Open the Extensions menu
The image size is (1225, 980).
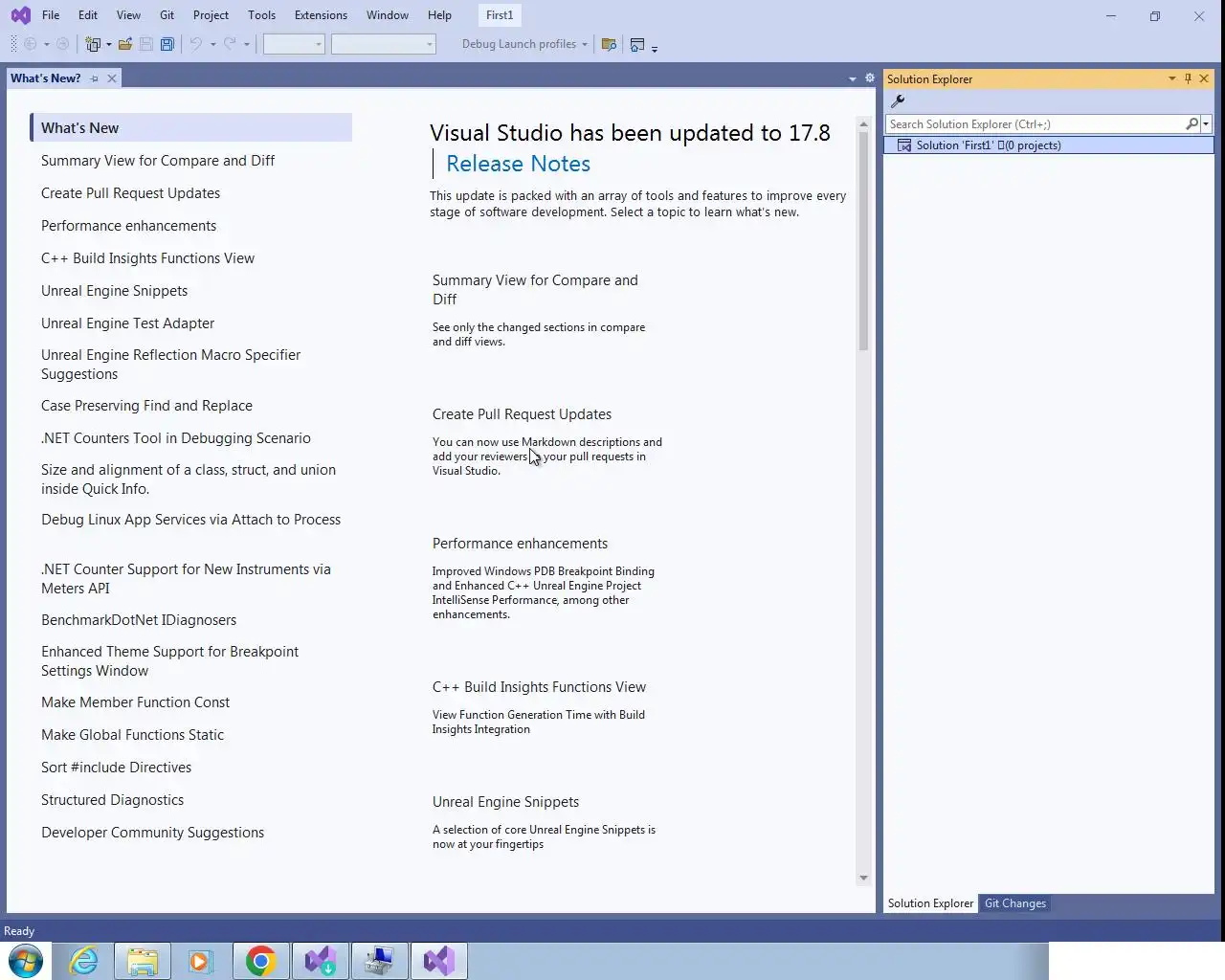[321, 15]
